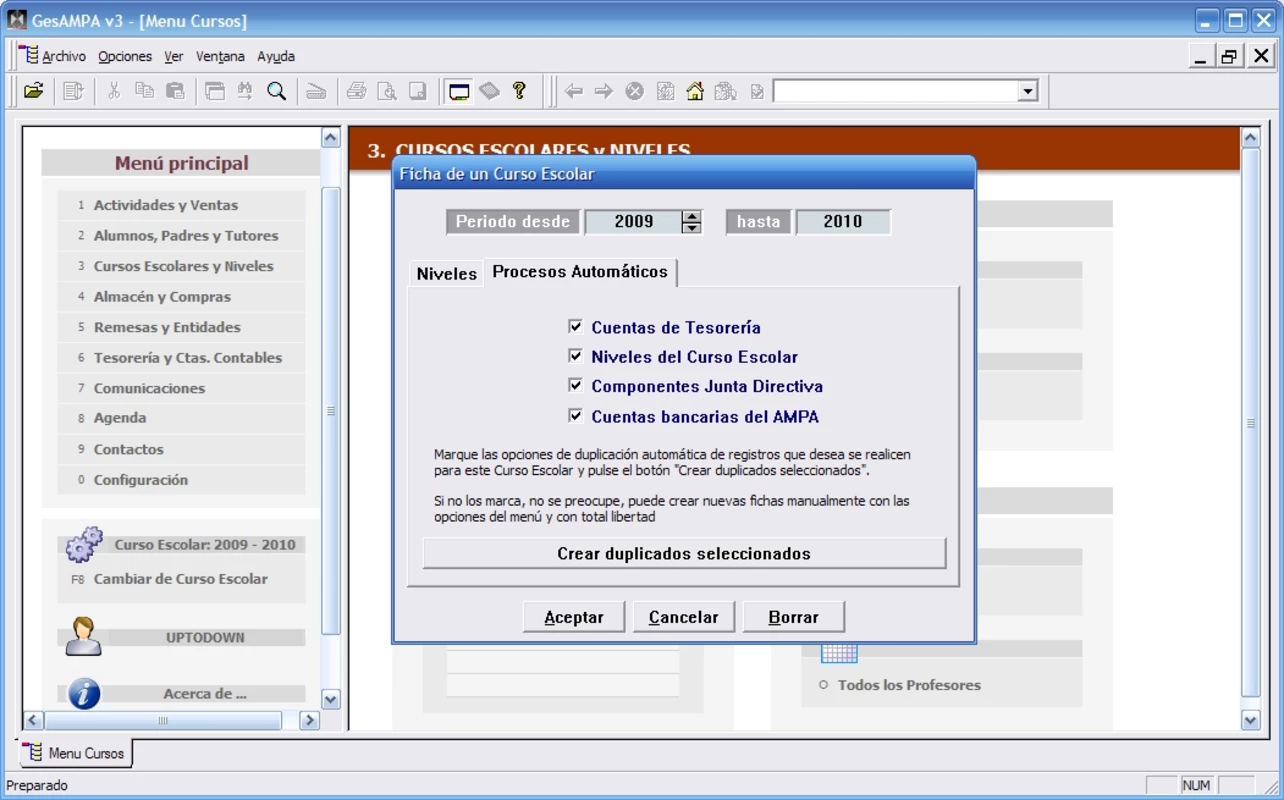Open Alumnos, Padres y Tutores entry
This screenshot has width=1284, height=800.
tap(181, 236)
